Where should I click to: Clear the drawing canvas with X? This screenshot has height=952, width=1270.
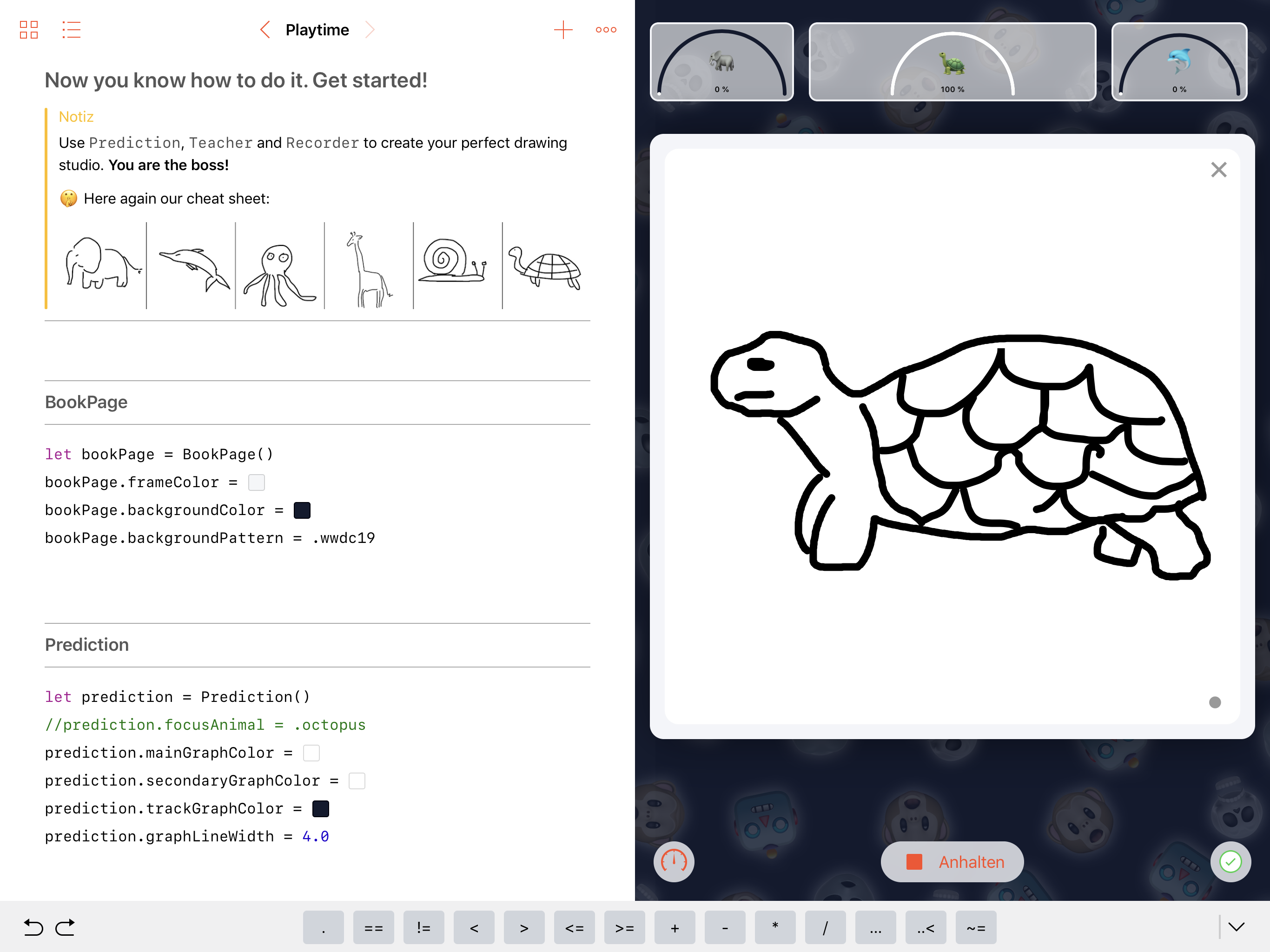(1218, 170)
